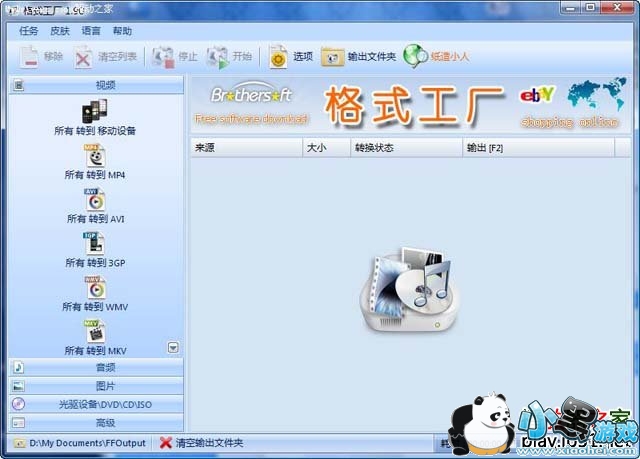Open the 语言 language menu

tap(91, 31)
